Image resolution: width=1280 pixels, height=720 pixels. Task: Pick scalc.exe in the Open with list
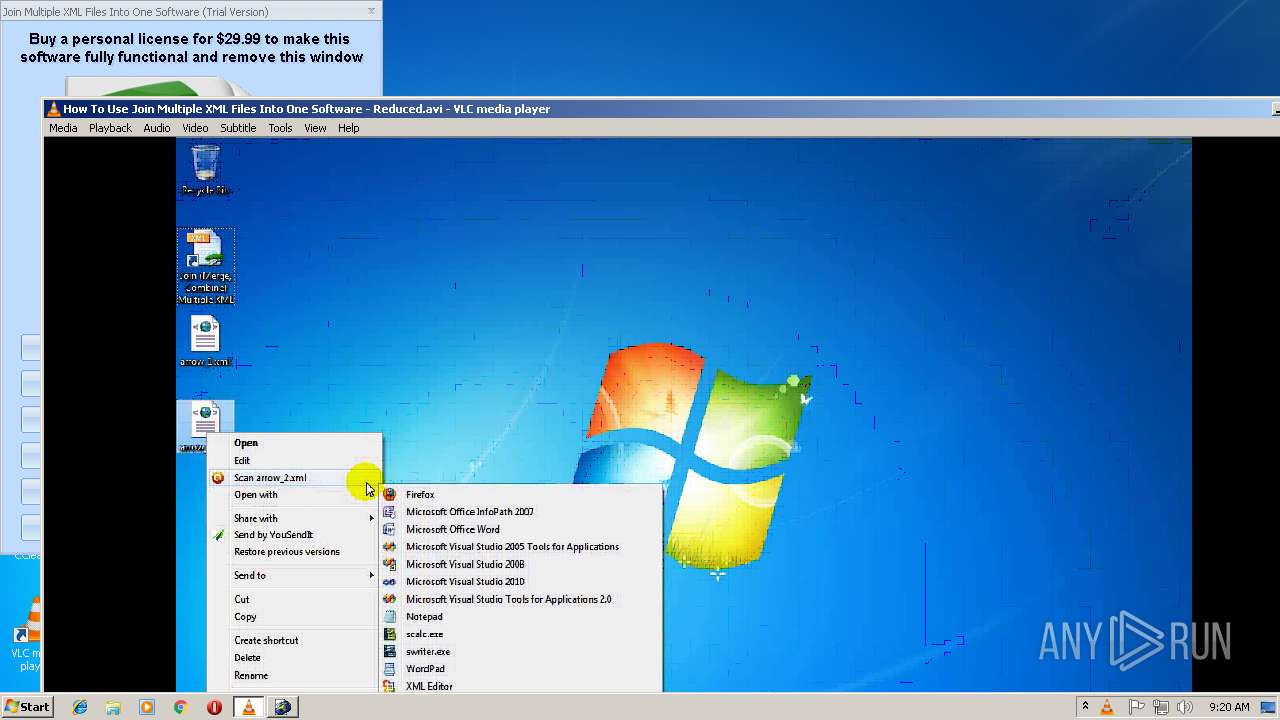[424, 634]
